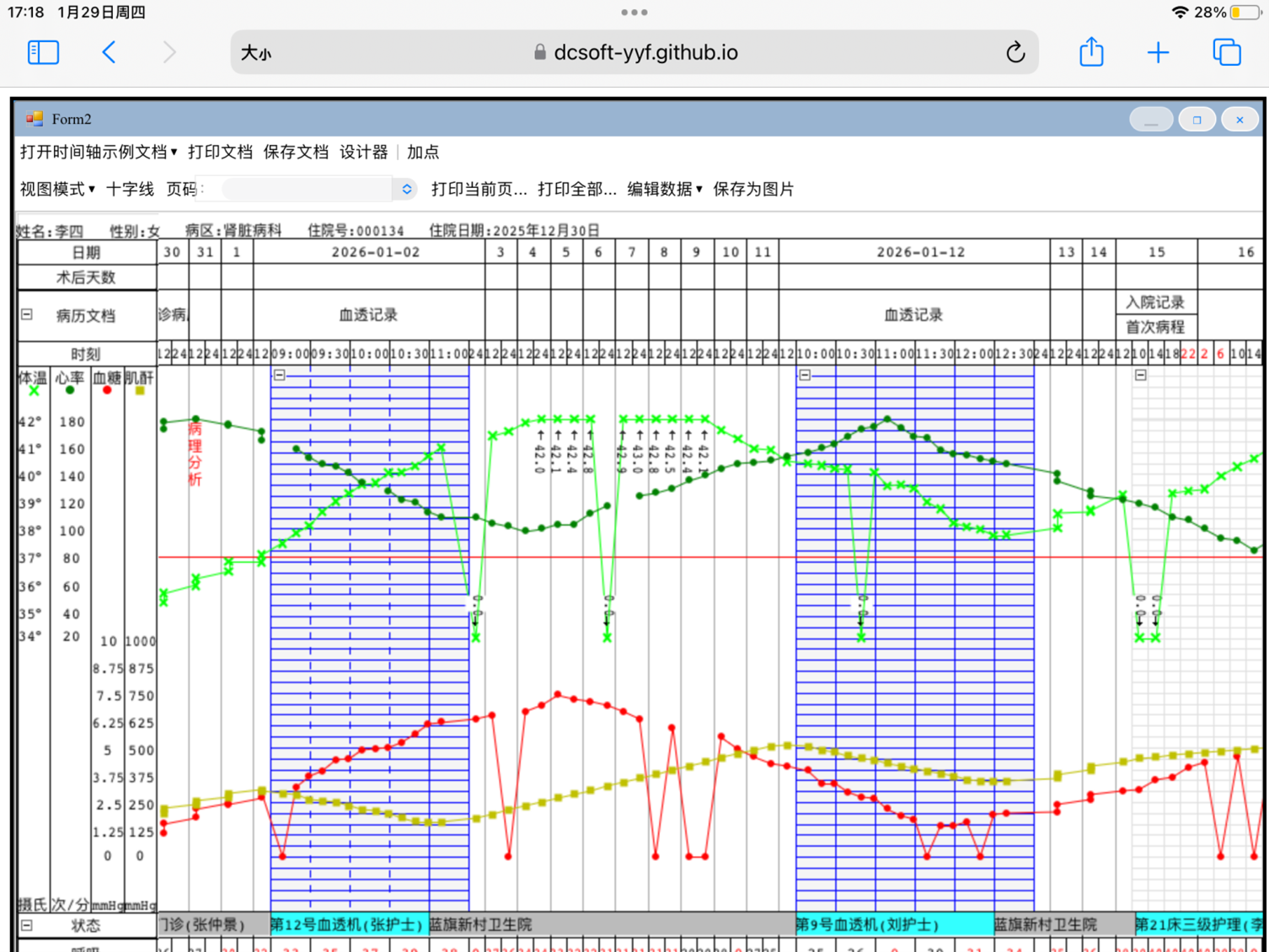Toggle the Safari sidebar panel
Viewport: 1269px width, 952px height.
click(43, 52)
